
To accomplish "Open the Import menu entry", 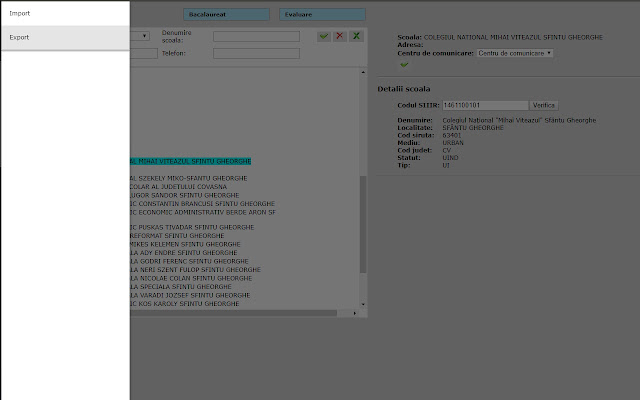I will [x=65, y=13].
